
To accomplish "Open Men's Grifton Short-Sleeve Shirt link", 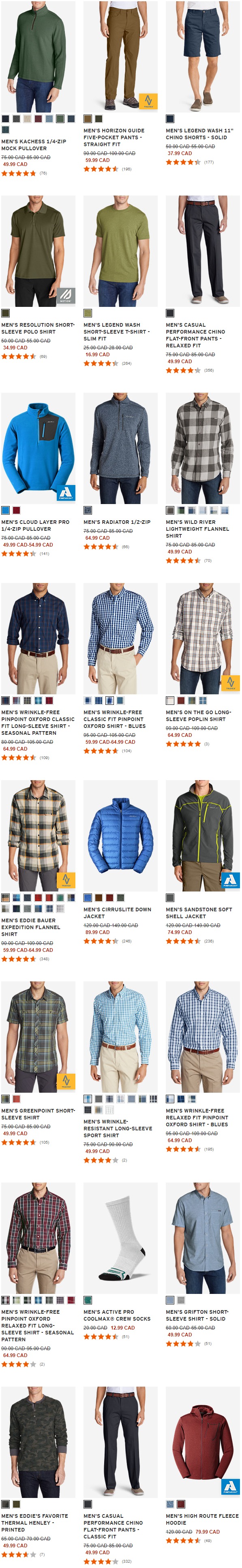I will [197, 1315].
